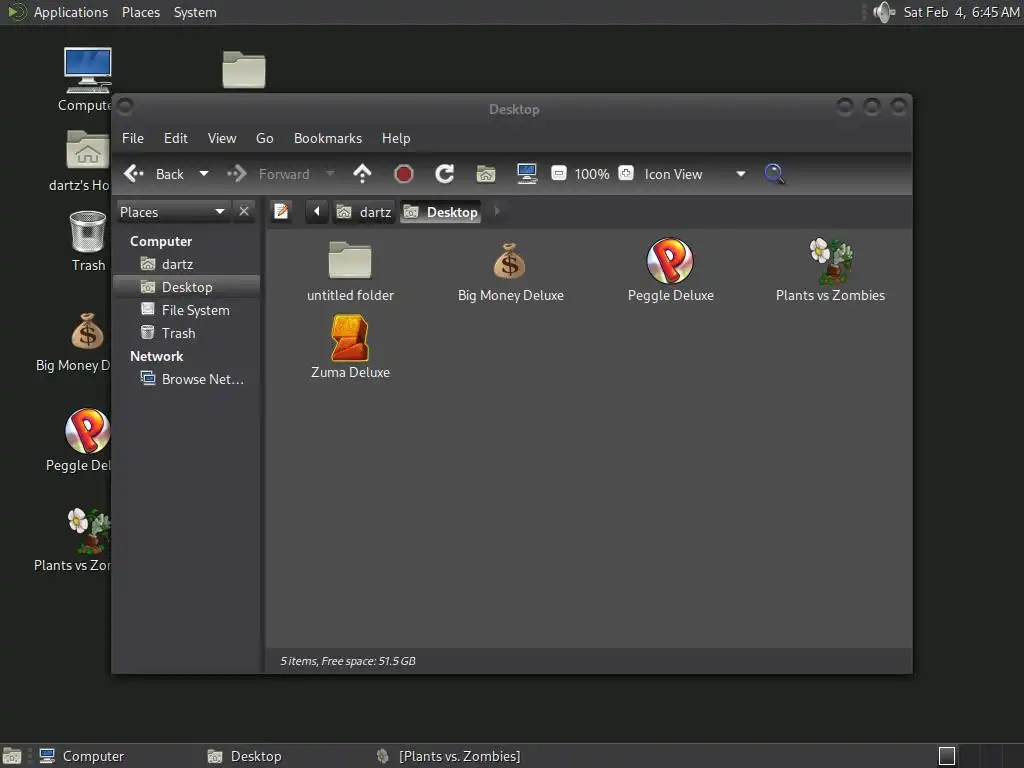Open the Places side pane dropdown
The height and width of the screenshot is (768, 1024).
(173, 212)
